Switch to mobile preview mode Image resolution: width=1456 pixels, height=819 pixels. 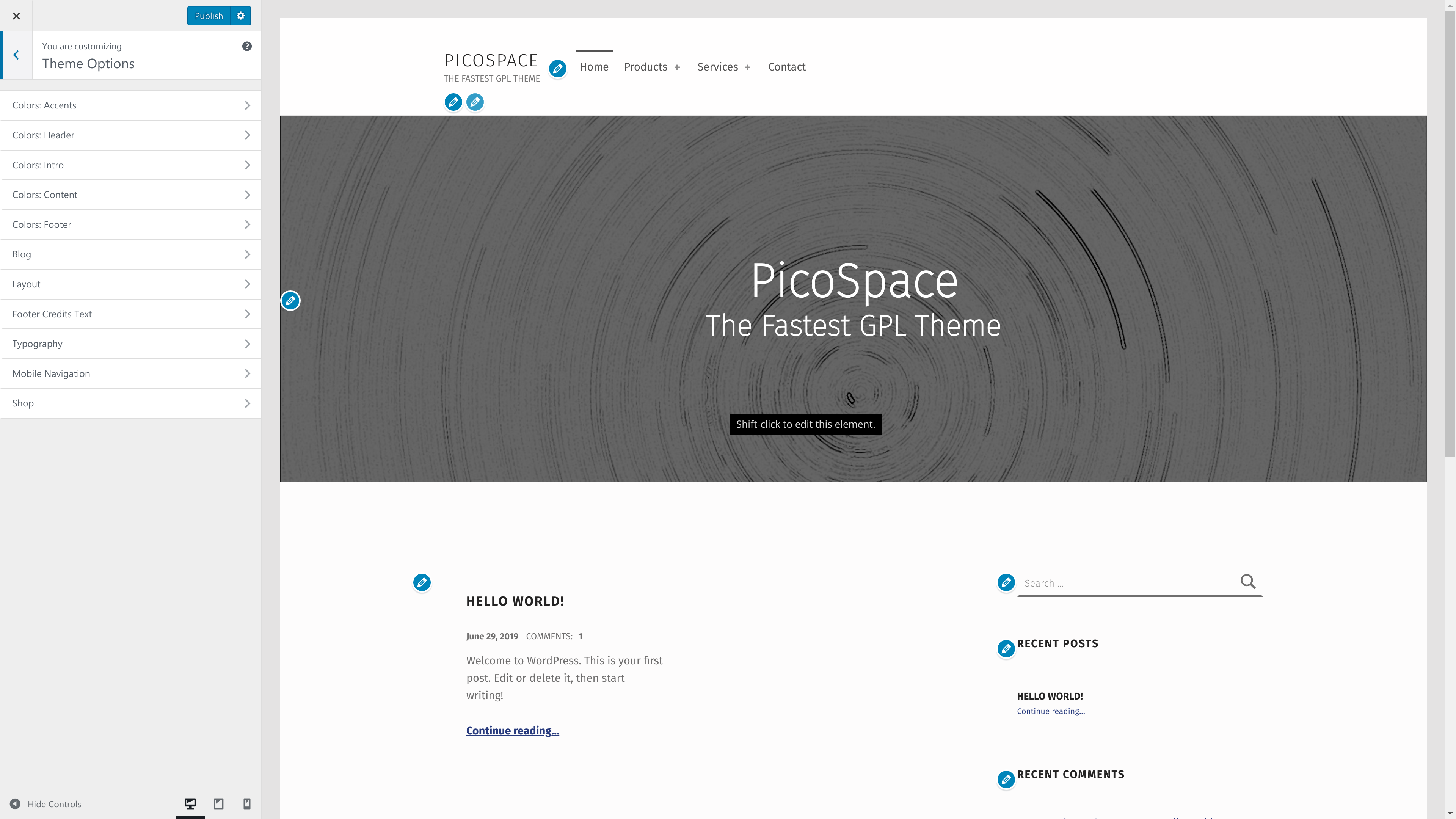click(247, 804)
